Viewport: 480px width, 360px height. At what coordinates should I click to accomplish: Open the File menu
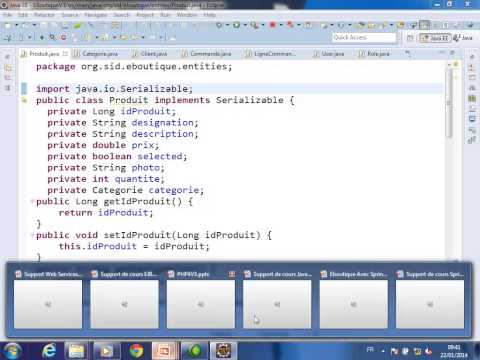7,15
